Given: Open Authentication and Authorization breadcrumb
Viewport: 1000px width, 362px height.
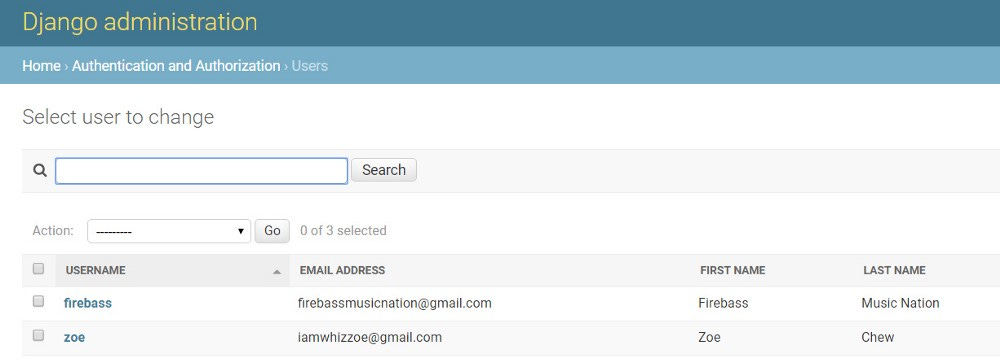Looking at the screenshot, I should click(176, 66).
